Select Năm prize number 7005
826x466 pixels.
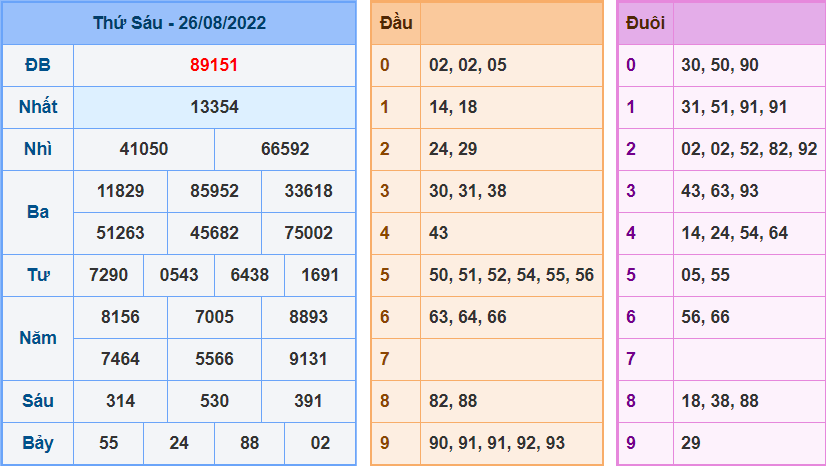coord(214,317)
